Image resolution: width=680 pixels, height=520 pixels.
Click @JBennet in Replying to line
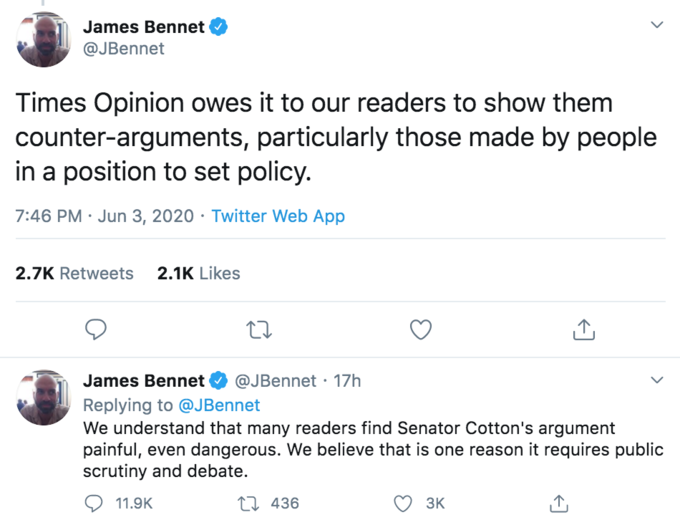(218, 405)
